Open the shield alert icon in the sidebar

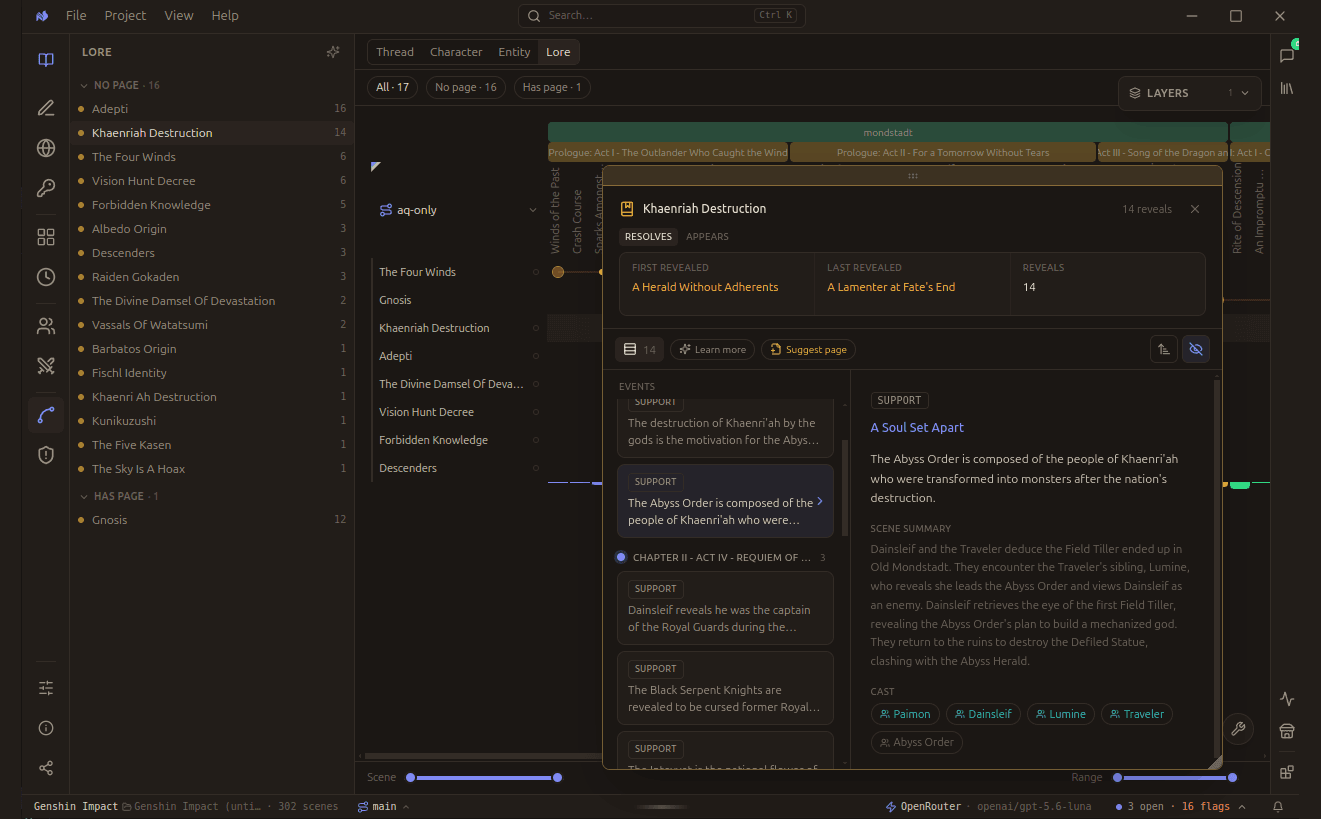point(46,455)
